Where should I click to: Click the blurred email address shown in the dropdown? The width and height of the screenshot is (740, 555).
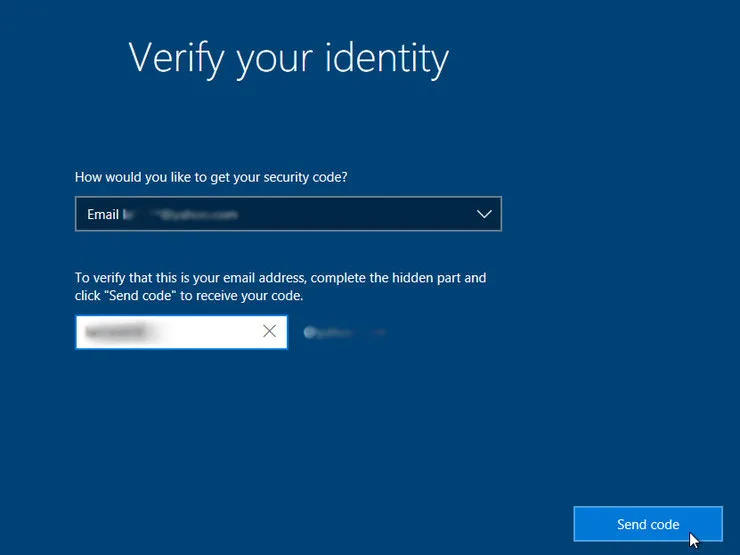180,215
